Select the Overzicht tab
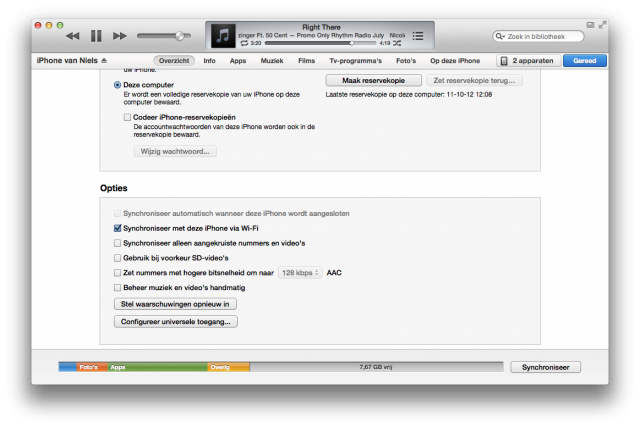The width and height of the screenshot is (640, 428). click(174, 60)
